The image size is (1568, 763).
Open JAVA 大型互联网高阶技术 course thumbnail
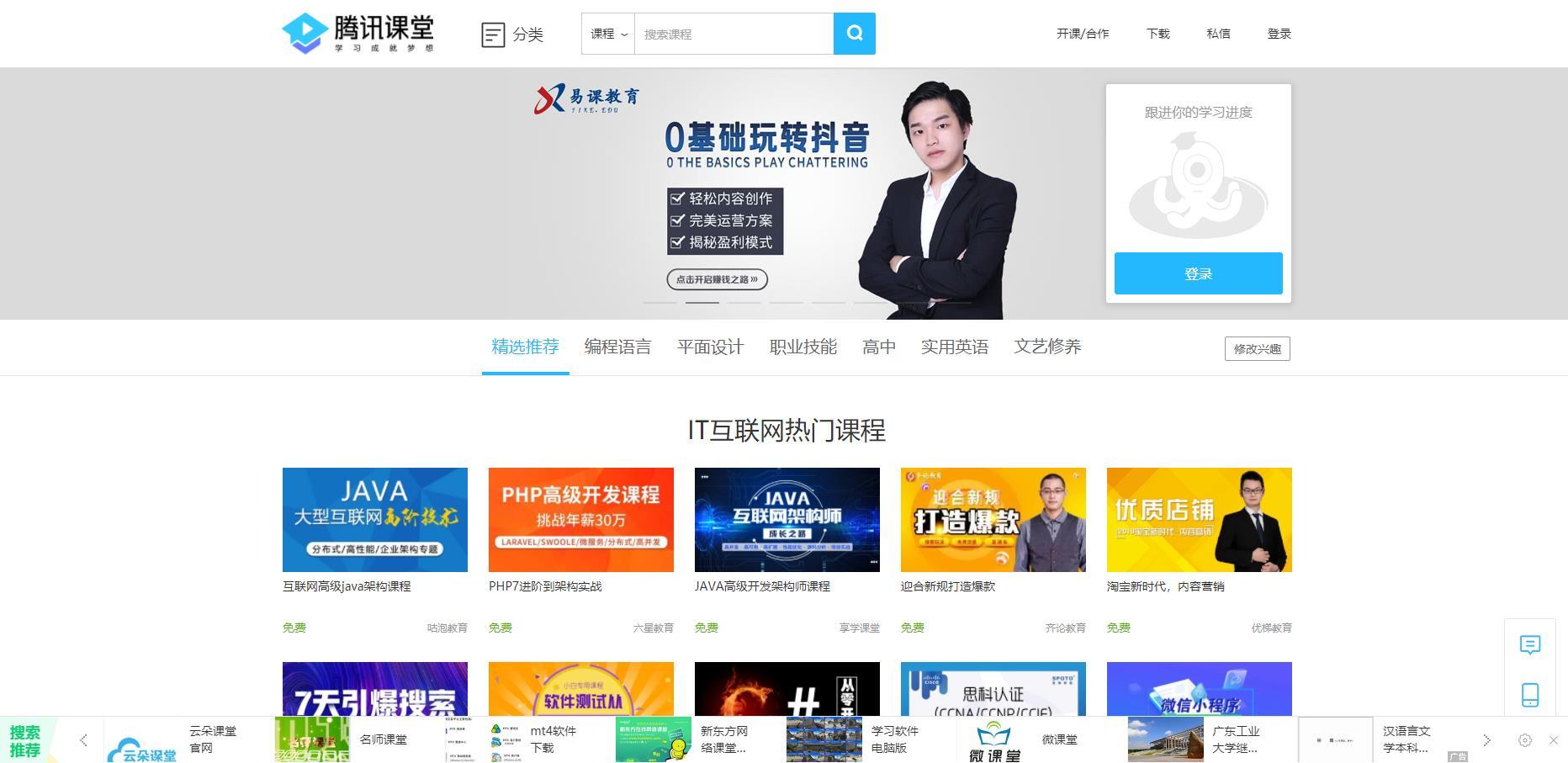(x=375, y=520)
